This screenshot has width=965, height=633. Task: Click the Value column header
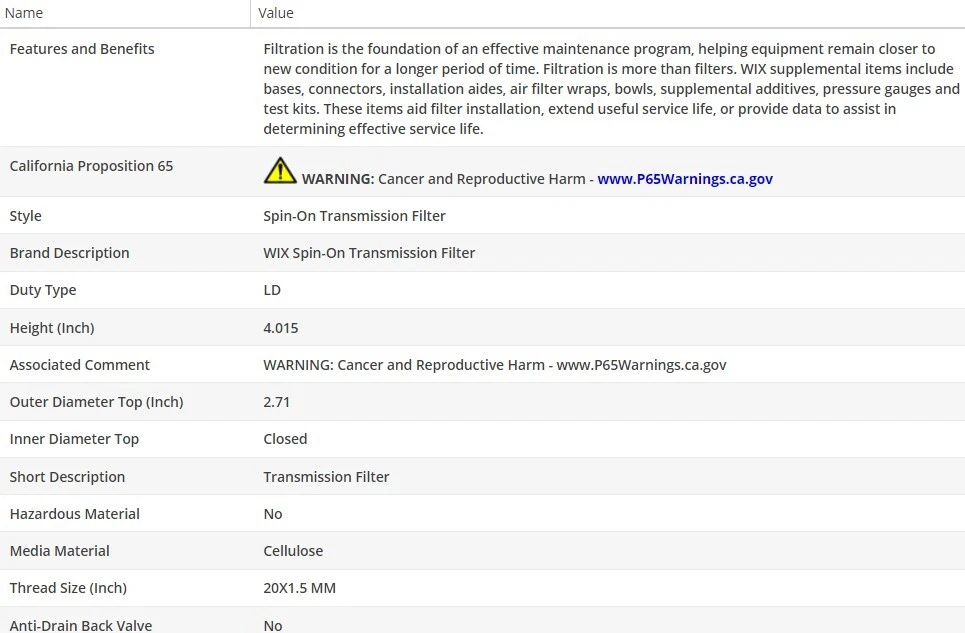click(x=276, y=13)
